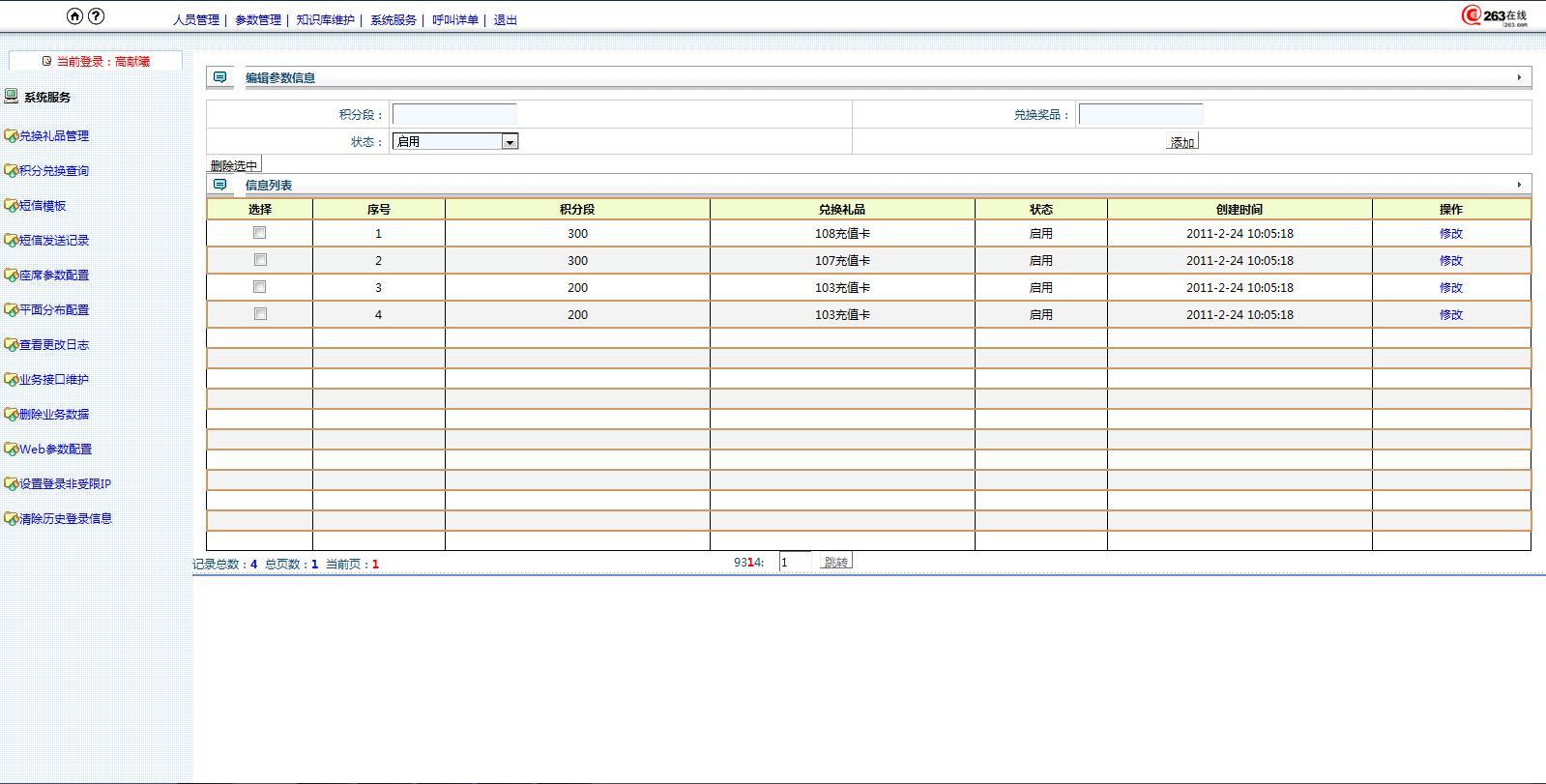Collapse the 编辑参数信息 panel arrow
The width and height of the screenshot is (1546, 784).
click(x=1519, y=77)
